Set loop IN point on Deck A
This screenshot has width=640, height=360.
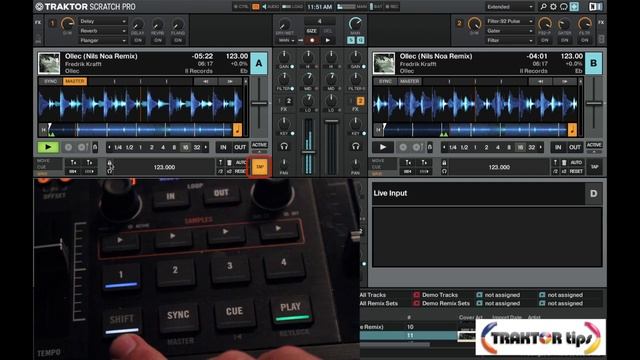[x=223, y=147]
